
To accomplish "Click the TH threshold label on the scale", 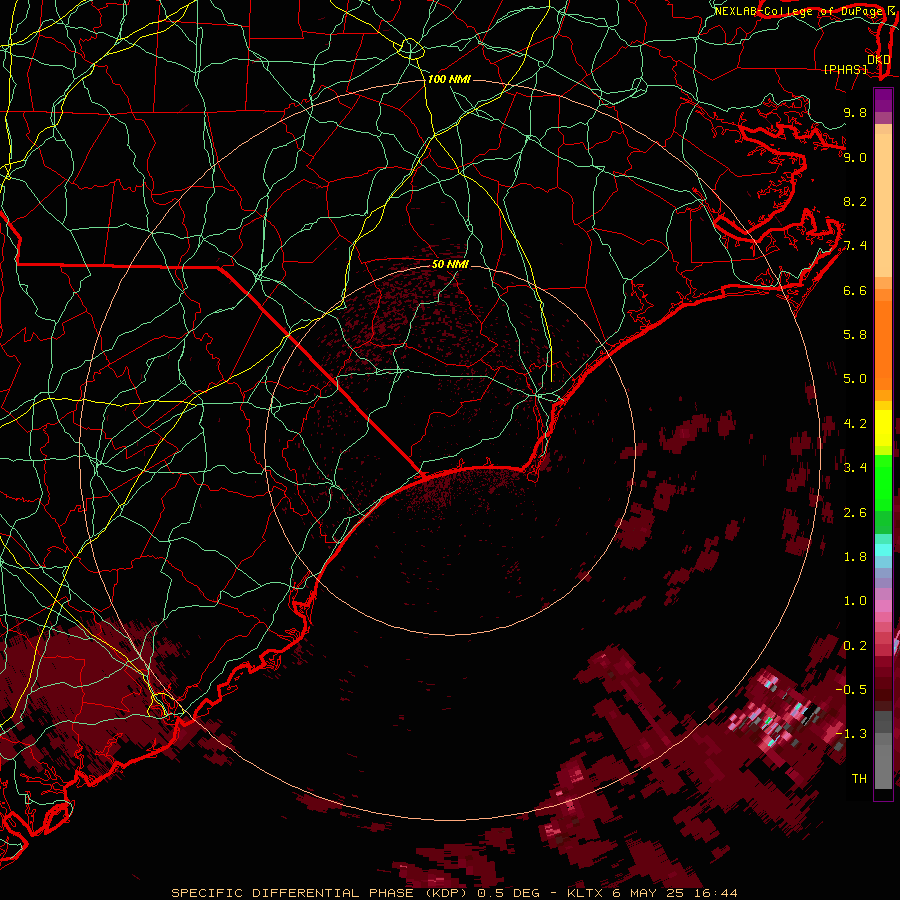I will [859, 779].
